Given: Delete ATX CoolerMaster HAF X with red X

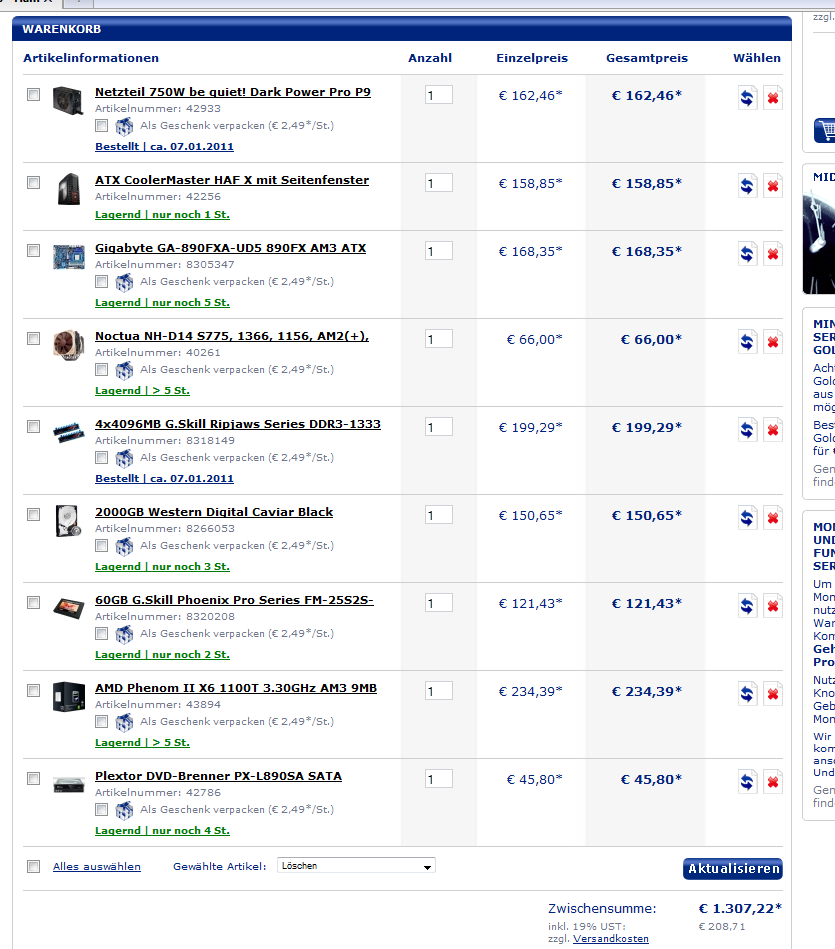Looking at the screenshot, I should click(x=773, y=185).
